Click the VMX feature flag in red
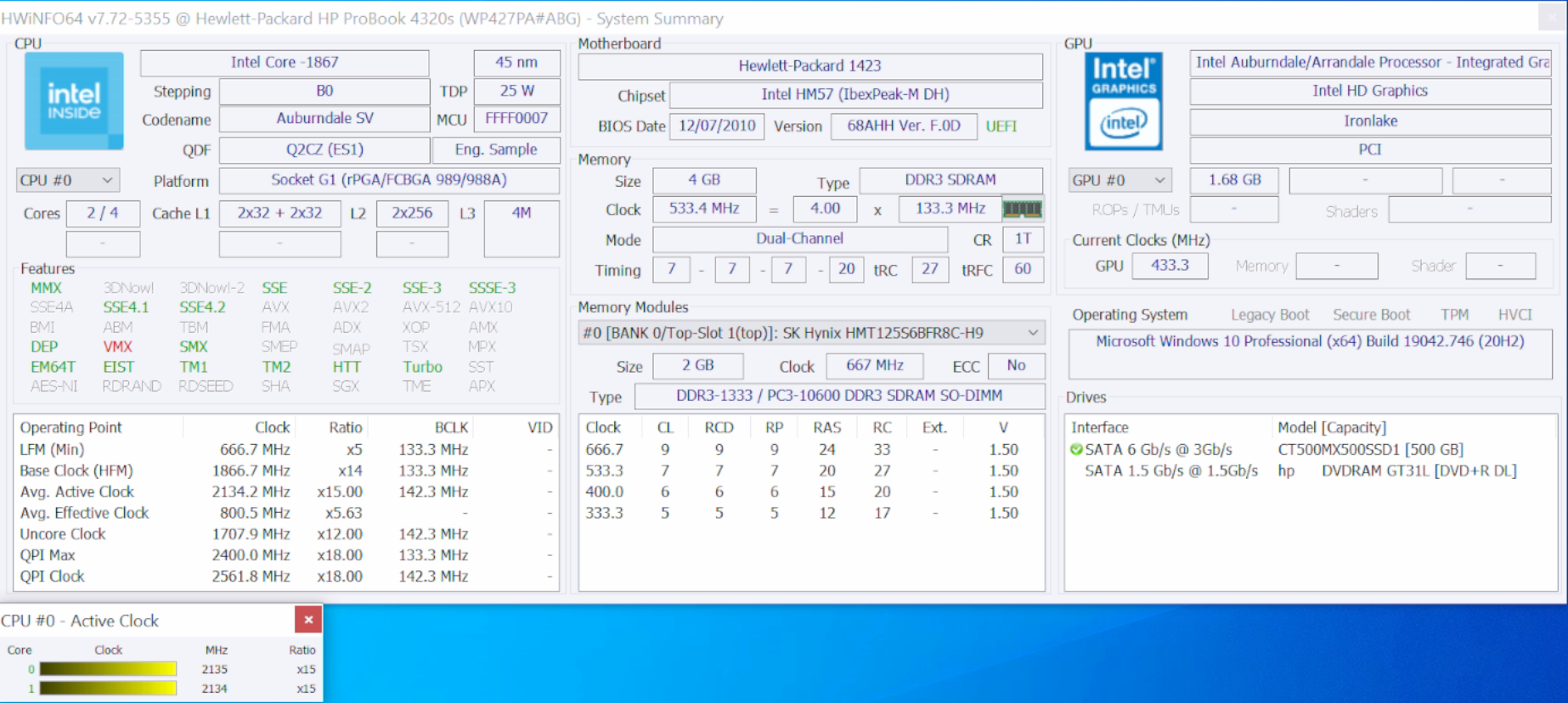The image size is (1568, 703). point(117,346)
